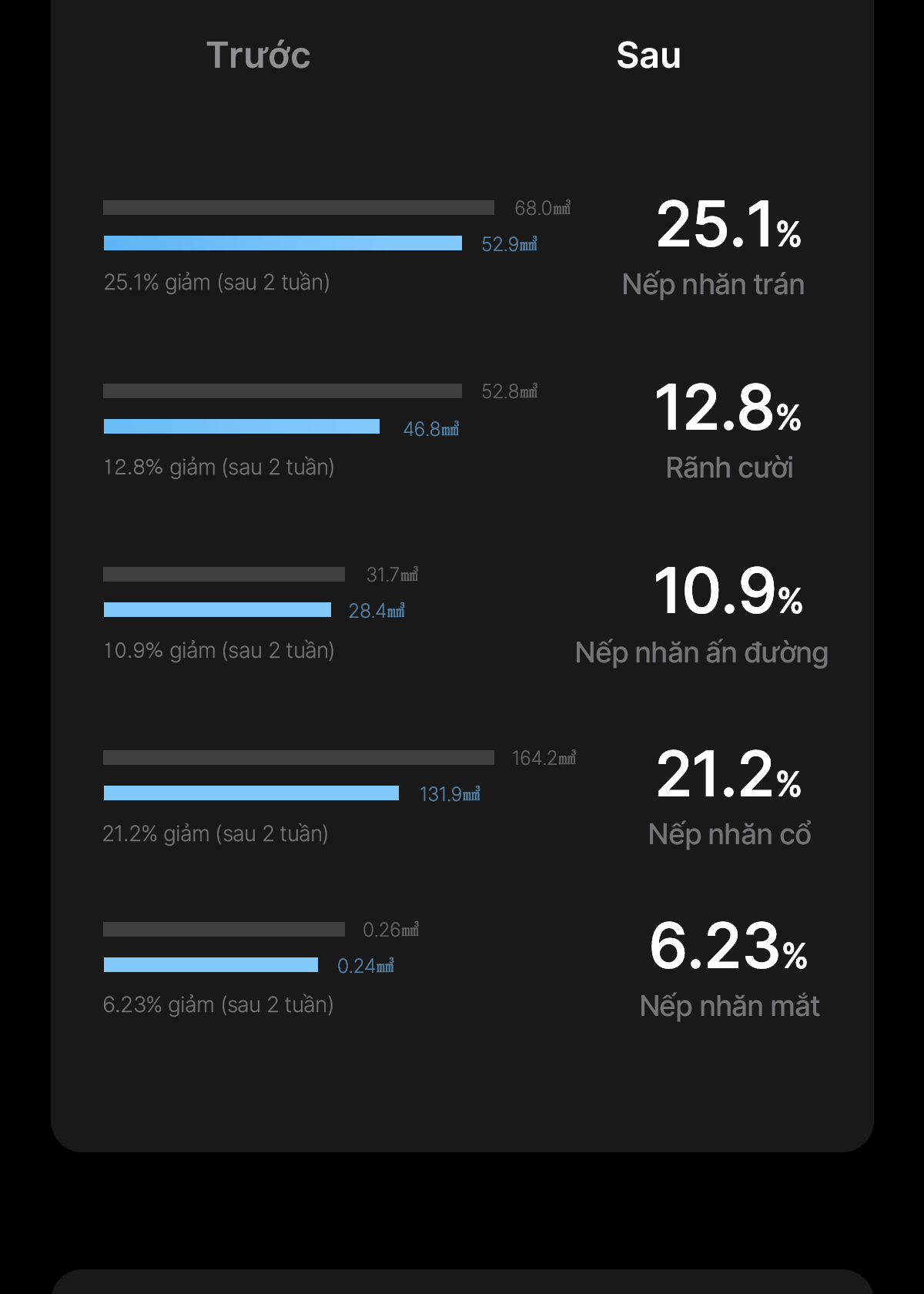Select the 25.1% forehead wrinkle value

(x=728, y=224)
